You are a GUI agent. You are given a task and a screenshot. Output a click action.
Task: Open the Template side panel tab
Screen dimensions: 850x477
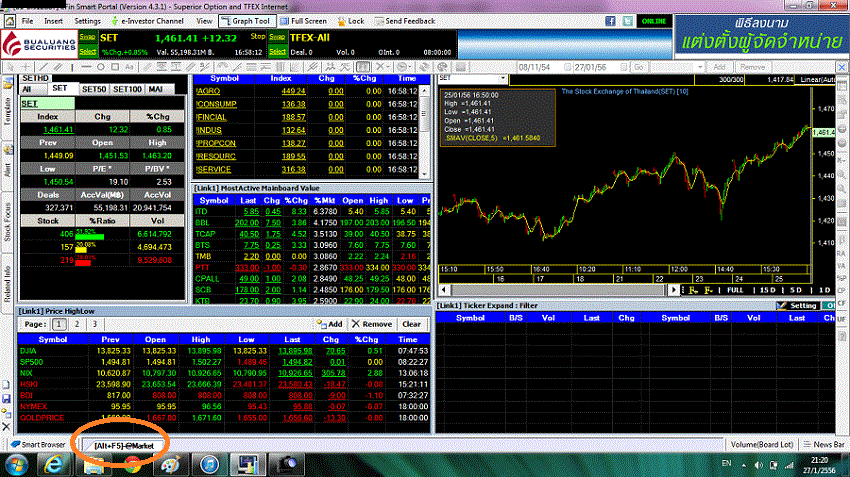click(7, 112)
